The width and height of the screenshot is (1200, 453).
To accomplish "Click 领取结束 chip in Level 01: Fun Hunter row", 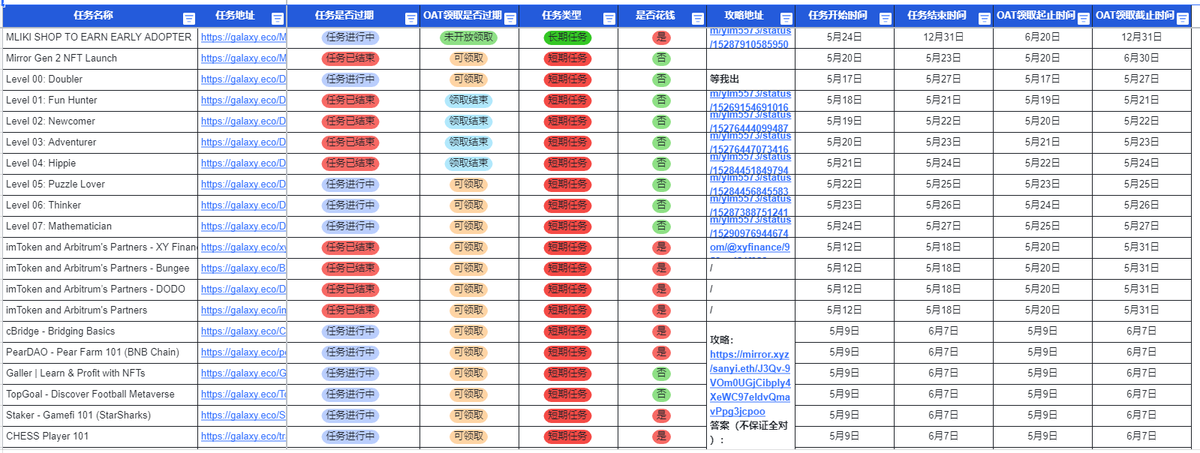I will [469, 100].
